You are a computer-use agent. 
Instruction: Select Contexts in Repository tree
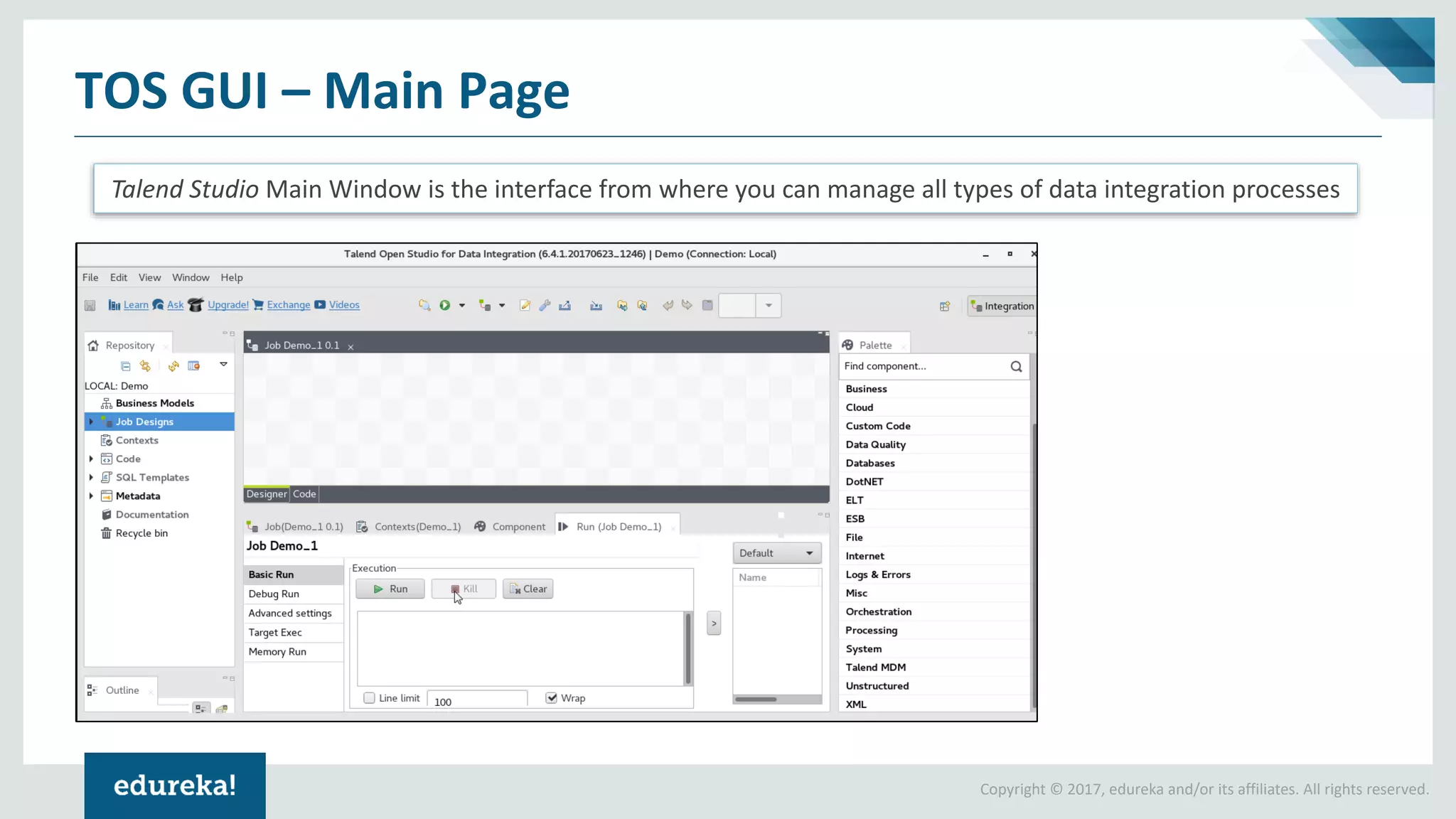point(136,440)
